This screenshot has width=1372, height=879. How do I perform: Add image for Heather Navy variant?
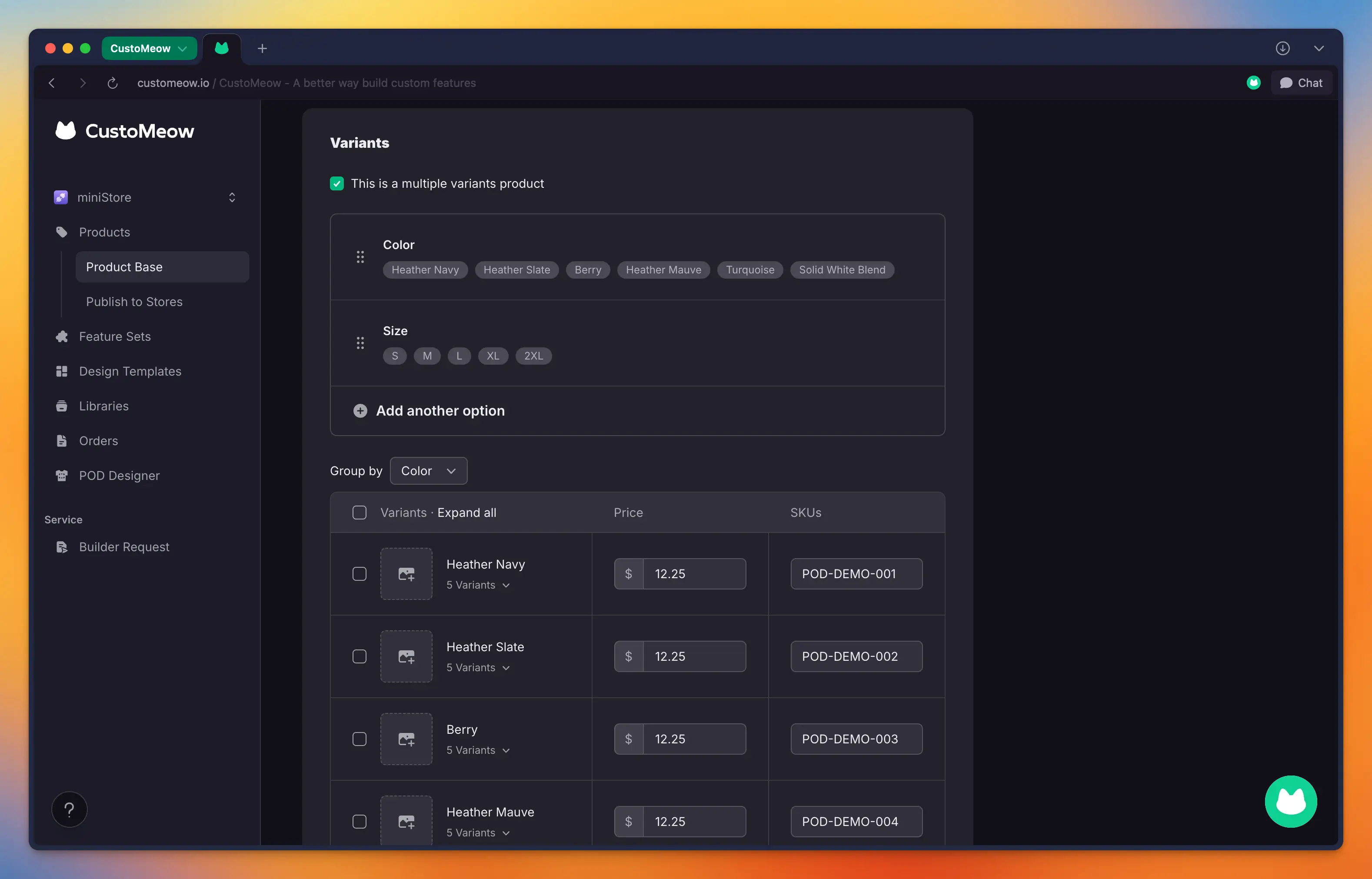click(406, 574)
